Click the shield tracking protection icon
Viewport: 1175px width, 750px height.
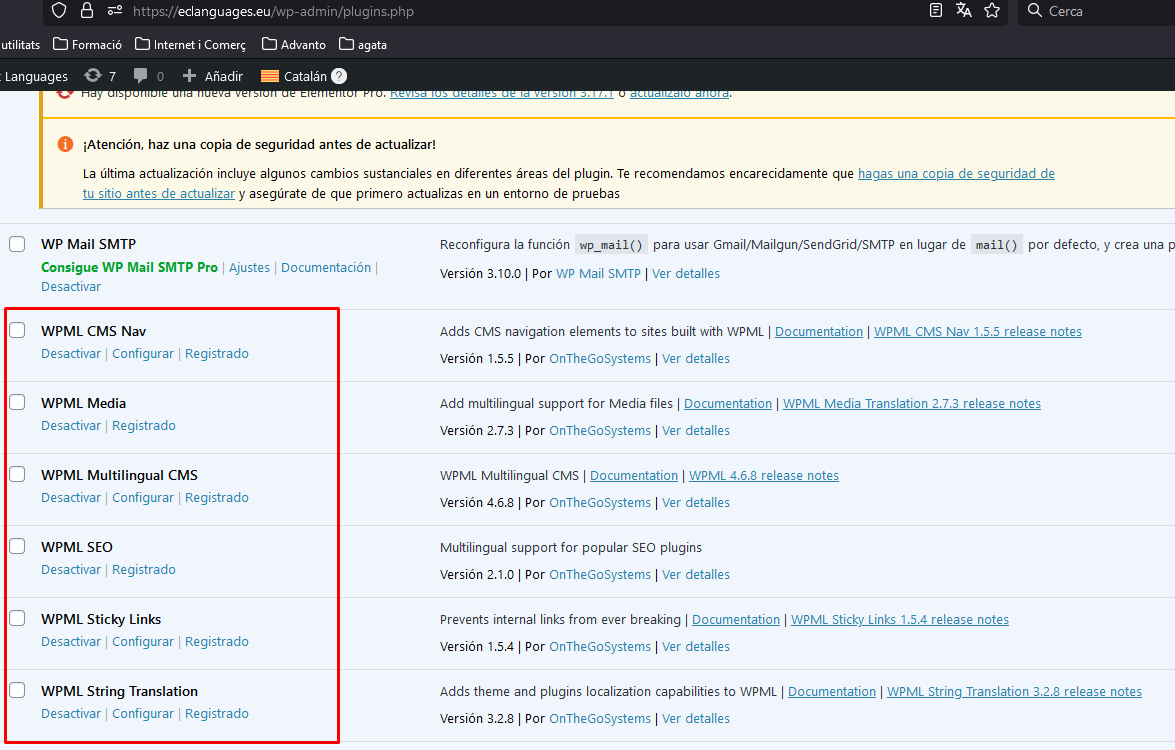[x=58, y=10]
